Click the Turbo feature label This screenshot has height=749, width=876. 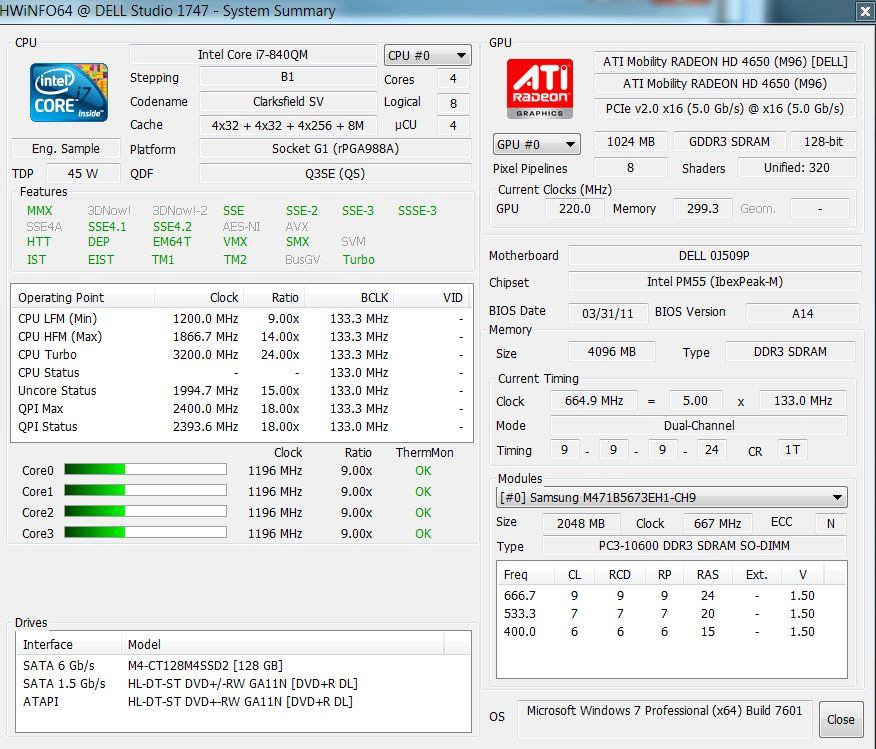(359, 259)
